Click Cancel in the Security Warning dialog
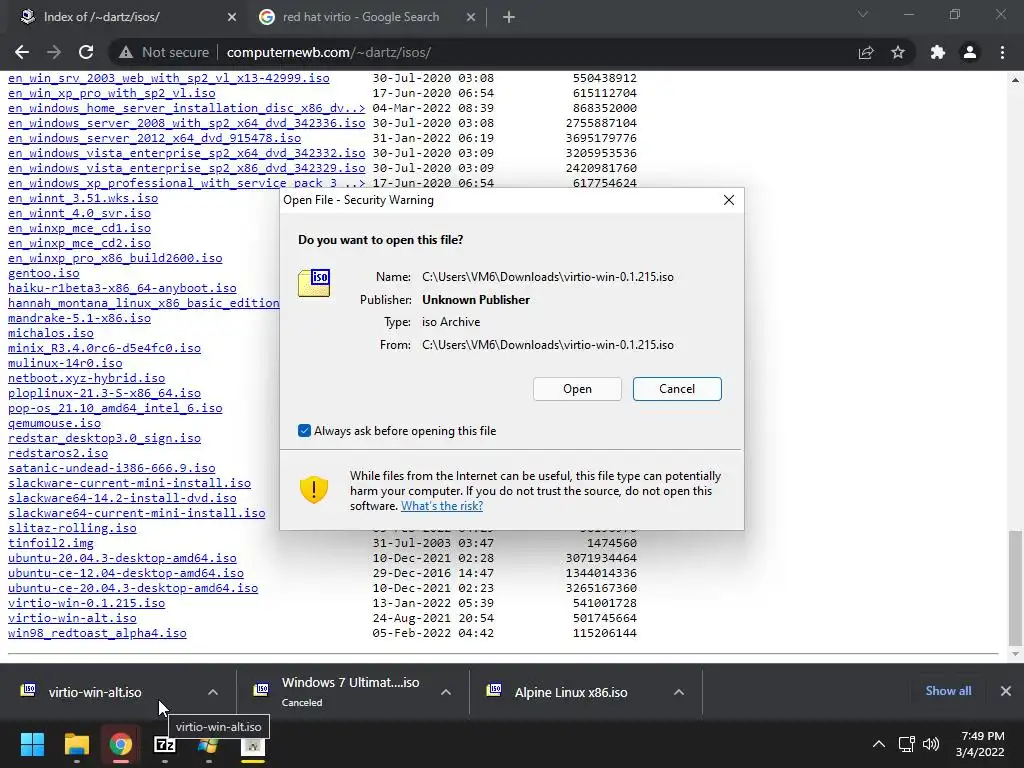This screenshot has height=768, width=1024. coord(677,389)
